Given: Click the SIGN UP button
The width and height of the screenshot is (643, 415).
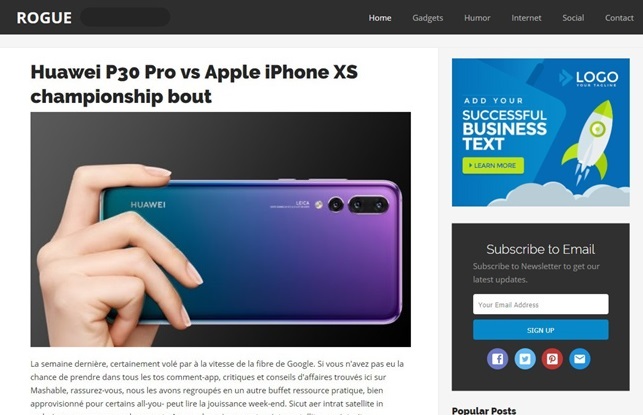Looking at the screenshot, I should [540, 330].
